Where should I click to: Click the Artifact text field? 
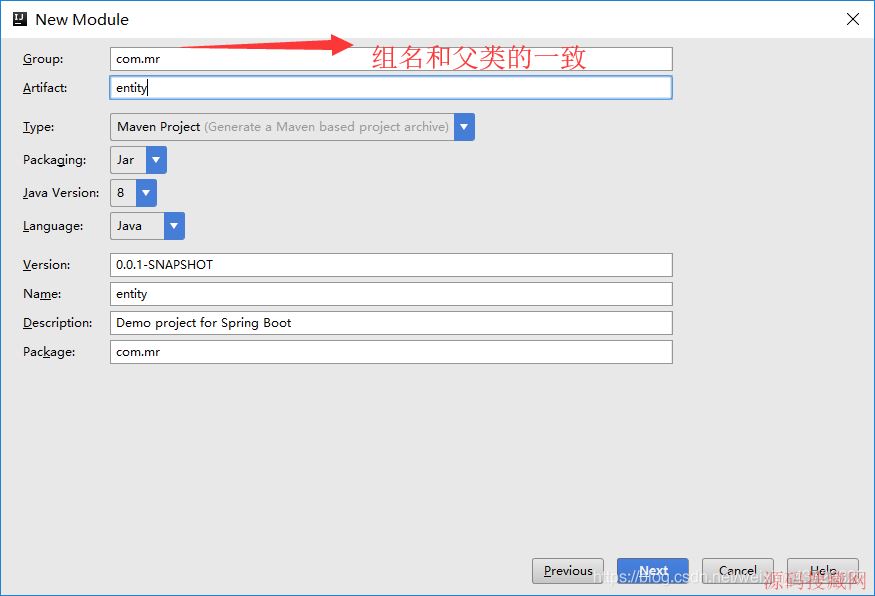tap(391, 88)
